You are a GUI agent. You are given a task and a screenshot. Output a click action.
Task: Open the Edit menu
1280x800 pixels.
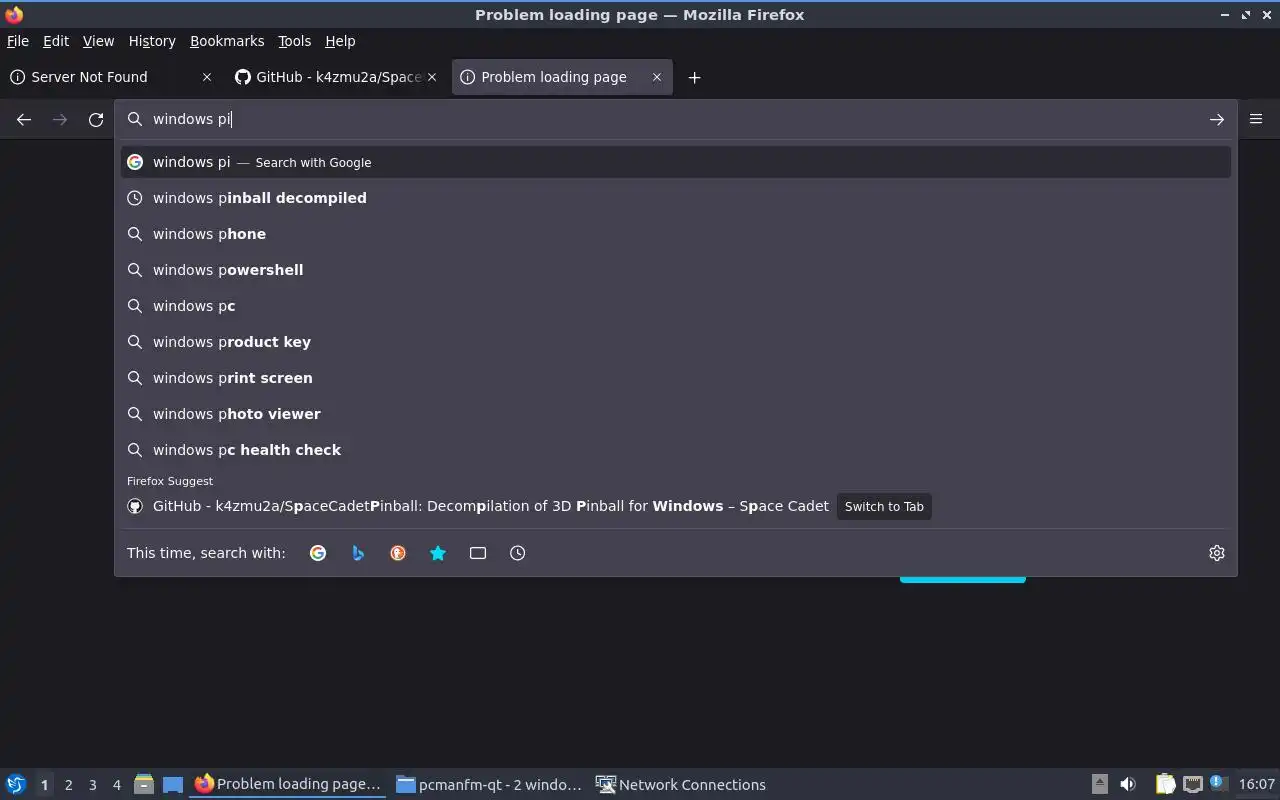point(56,41)
